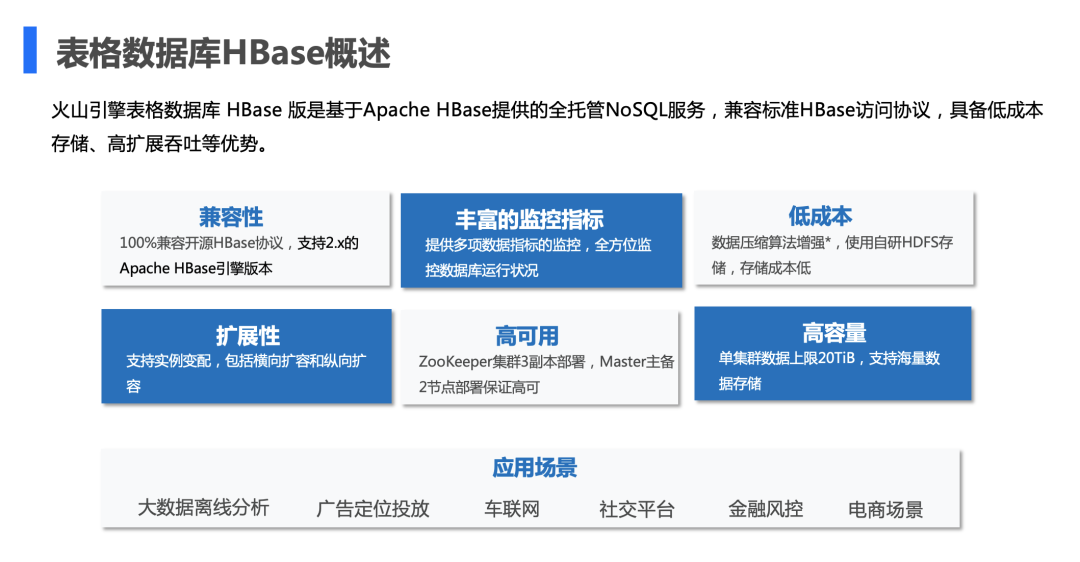Click the text 100%兼容开源HBase协议

pos(201,243)
